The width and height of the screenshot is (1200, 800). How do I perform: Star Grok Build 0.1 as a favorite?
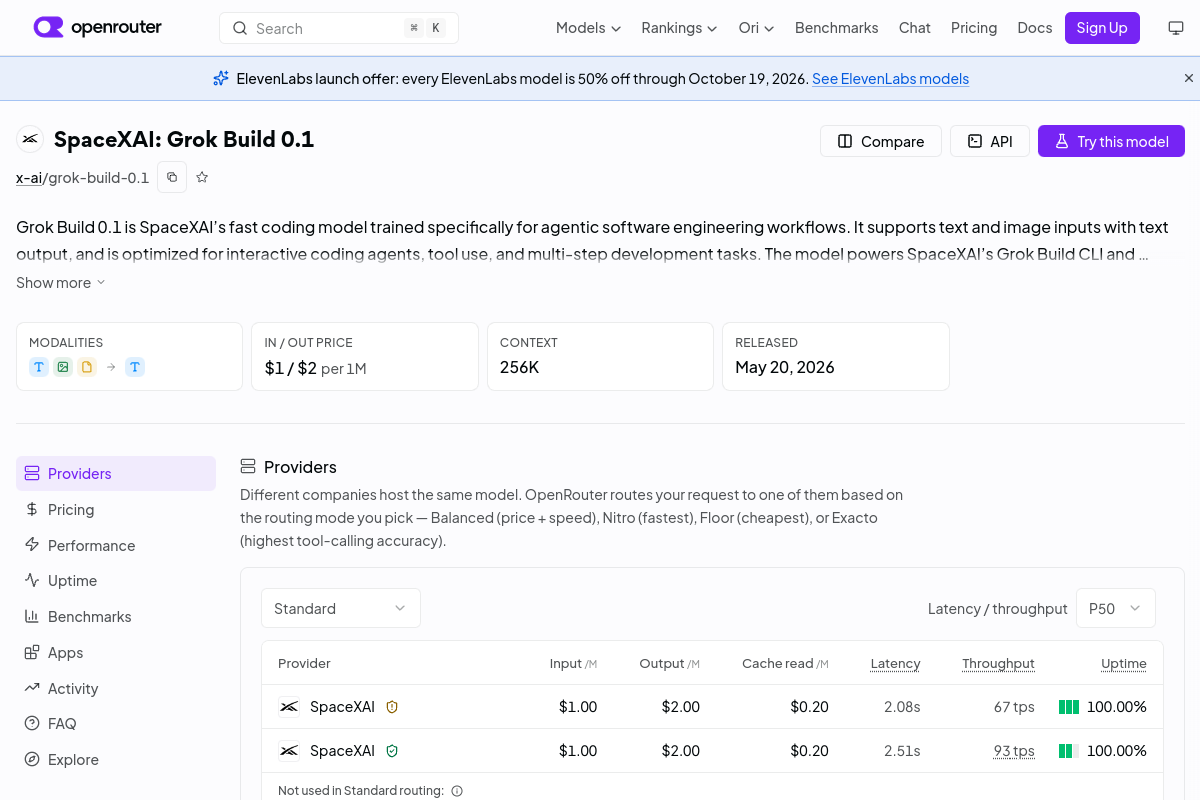[x=202, y=177]
